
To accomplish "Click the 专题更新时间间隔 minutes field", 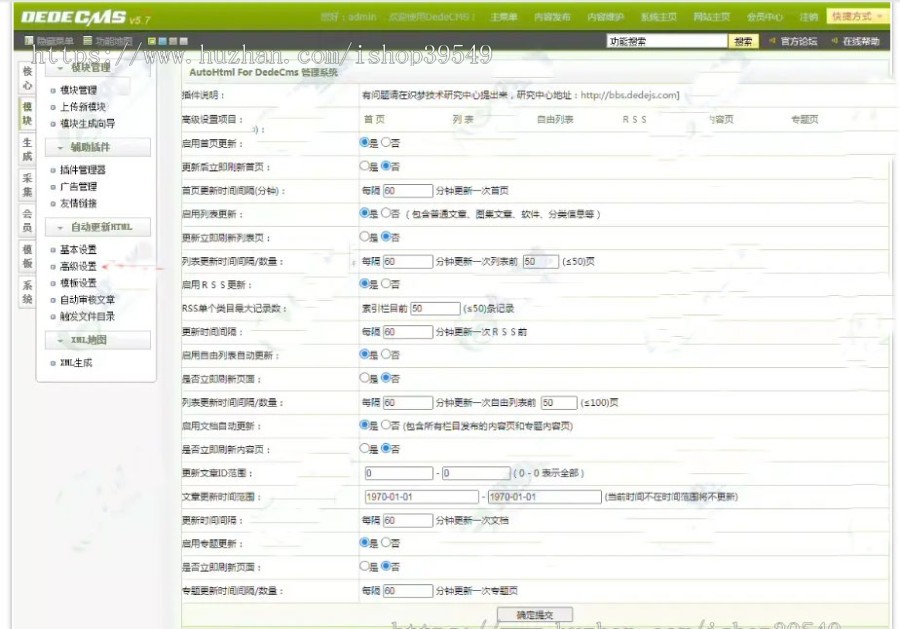I will click(x=408, y=591).
